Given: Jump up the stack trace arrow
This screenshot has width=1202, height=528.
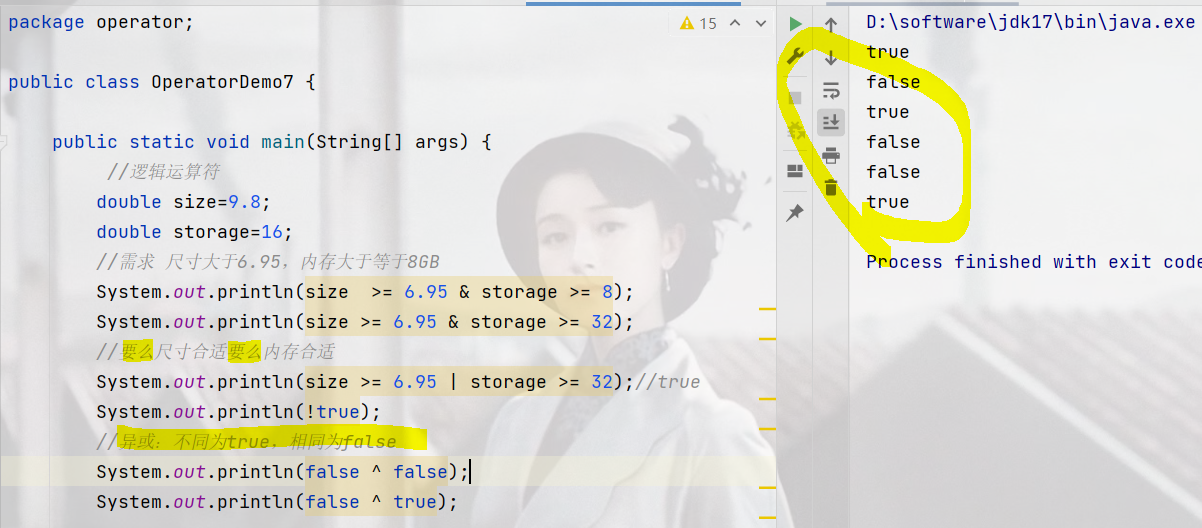Looking at the screenshot, I should (831, 24).
